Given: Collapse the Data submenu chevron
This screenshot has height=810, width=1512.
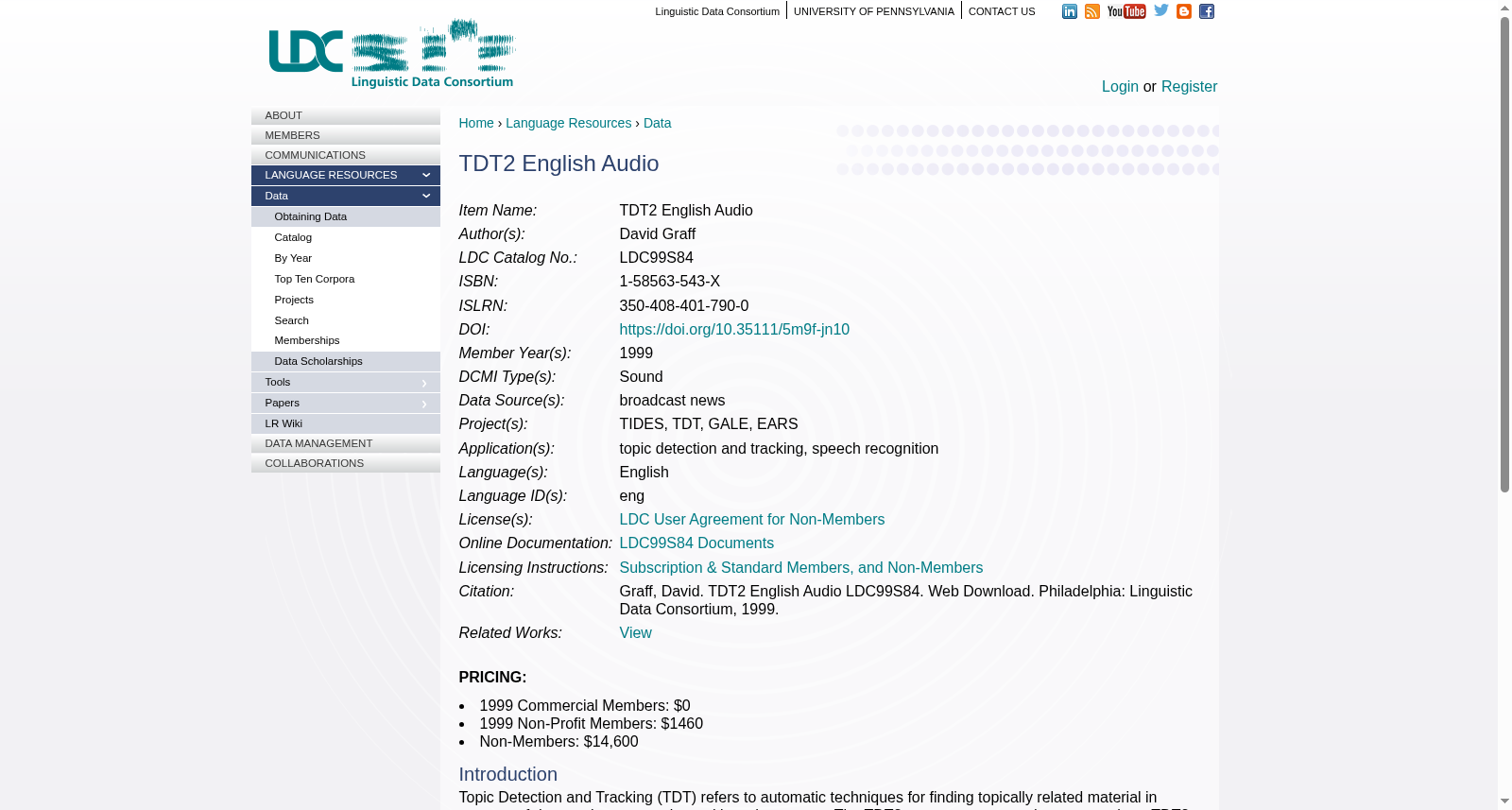Looking at the screenshot, I should click(x=426, y=197).
